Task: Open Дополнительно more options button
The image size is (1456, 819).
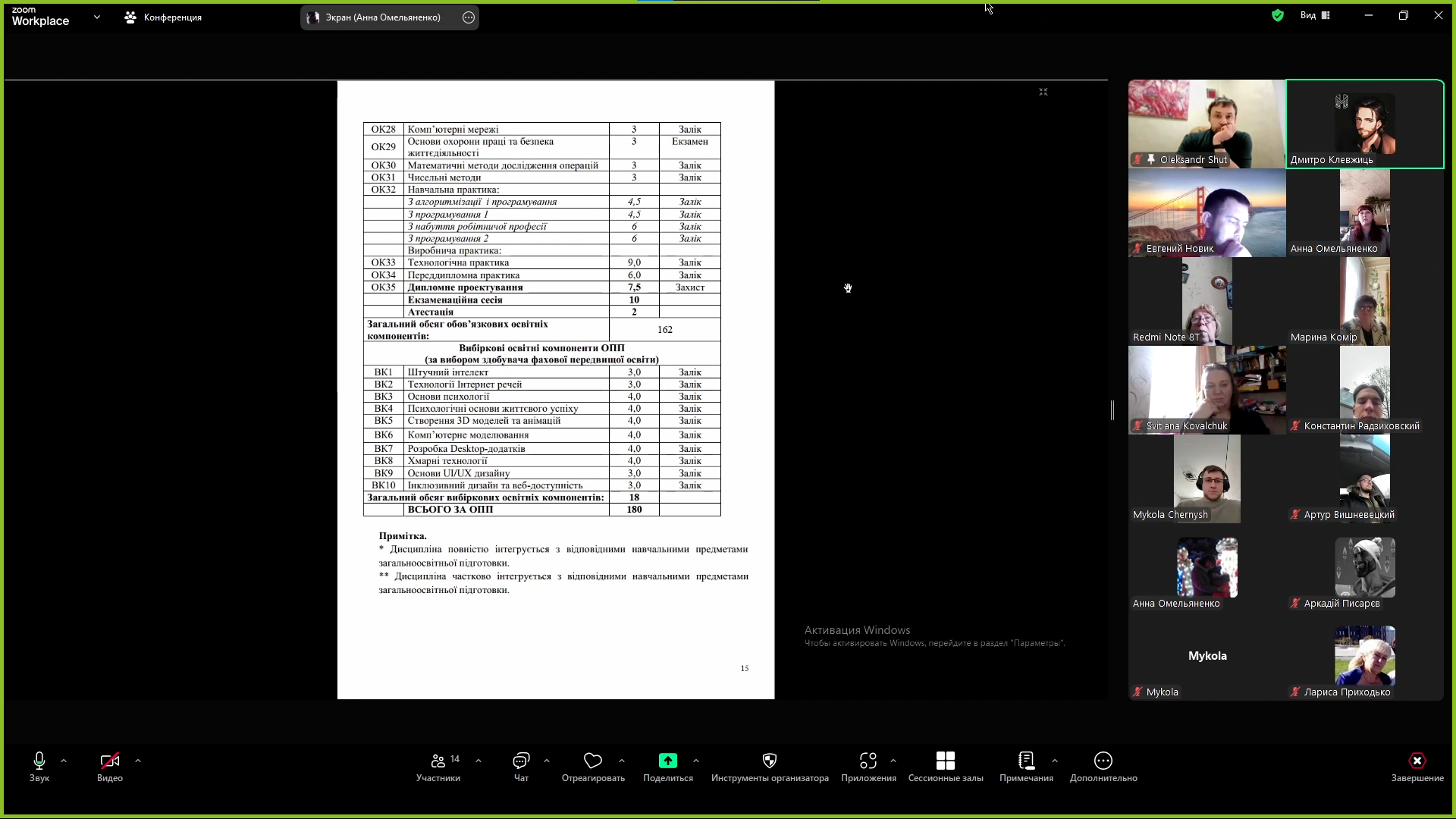Action: [x=1103, y=761]
